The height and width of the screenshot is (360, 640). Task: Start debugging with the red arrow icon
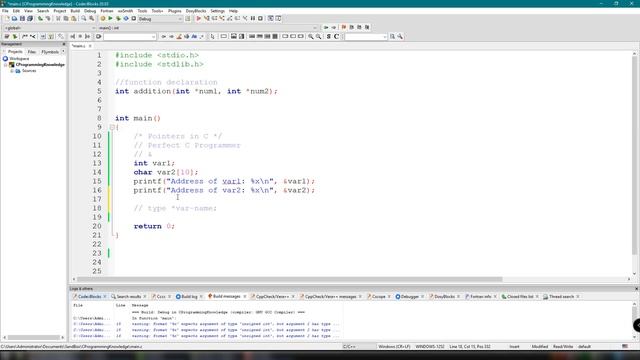pyautogui.click(x=199, y=19)
